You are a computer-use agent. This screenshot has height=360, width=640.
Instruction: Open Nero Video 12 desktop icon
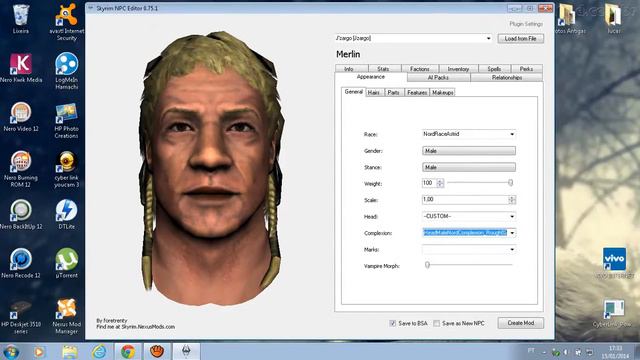[x=21, y=117]
